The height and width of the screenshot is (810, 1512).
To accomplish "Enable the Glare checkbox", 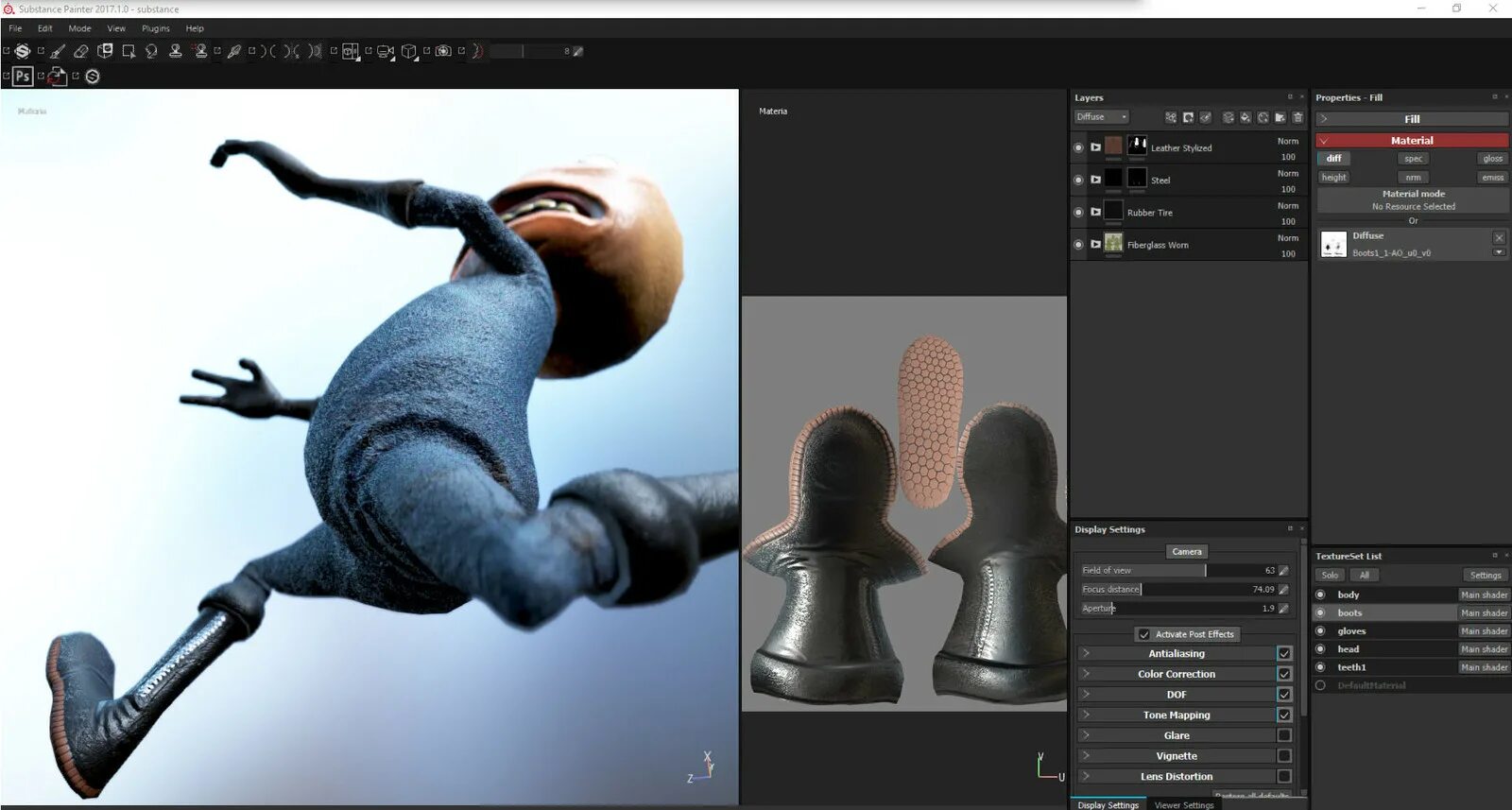I will (x=1284, y=735).
